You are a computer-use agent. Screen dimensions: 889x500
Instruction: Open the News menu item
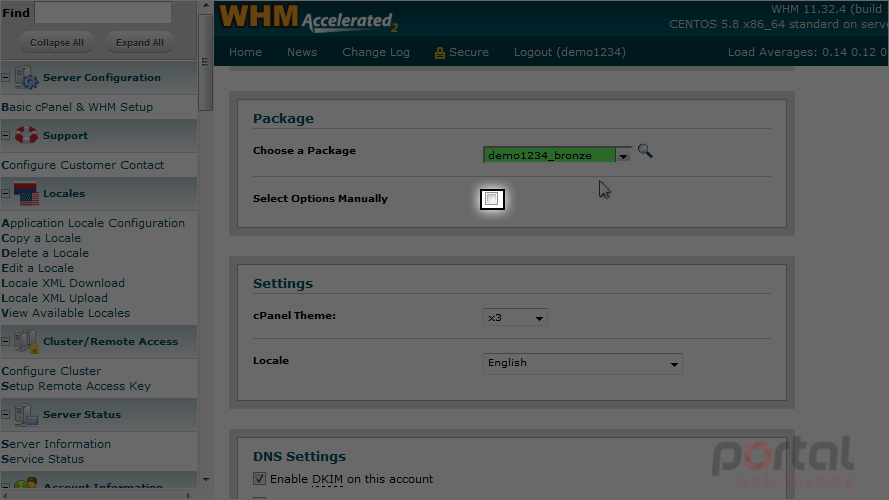tap(302, 52)
